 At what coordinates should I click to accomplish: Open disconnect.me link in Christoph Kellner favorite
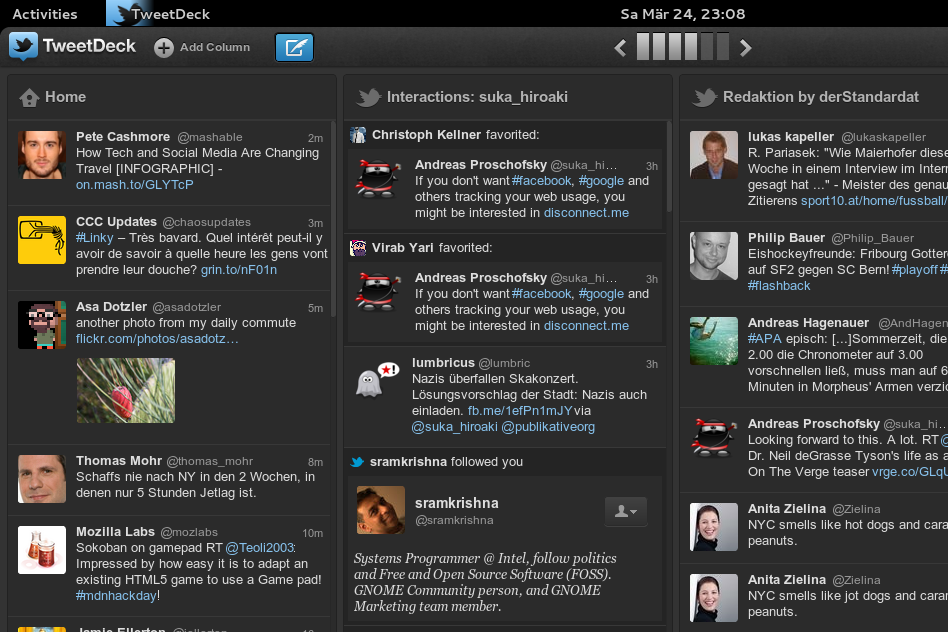586,213
